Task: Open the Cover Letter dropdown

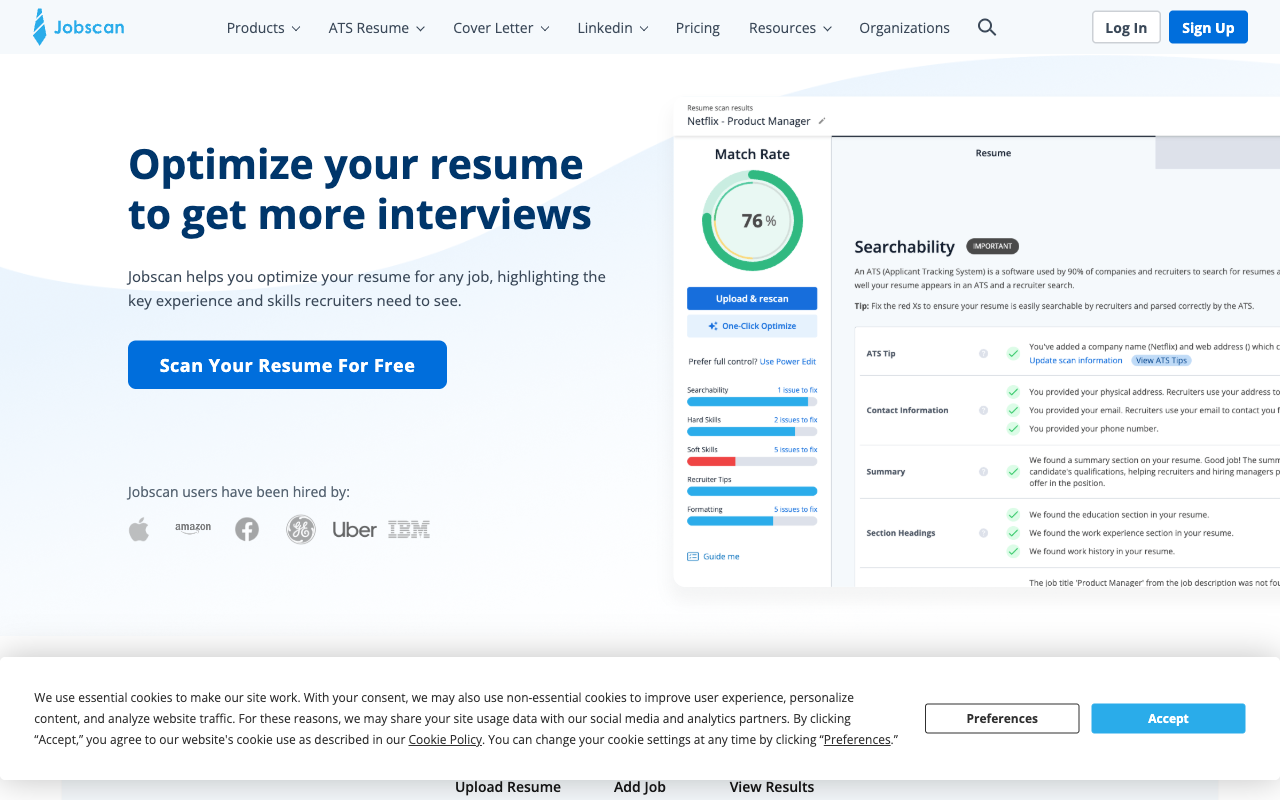Action: (502, 28)
